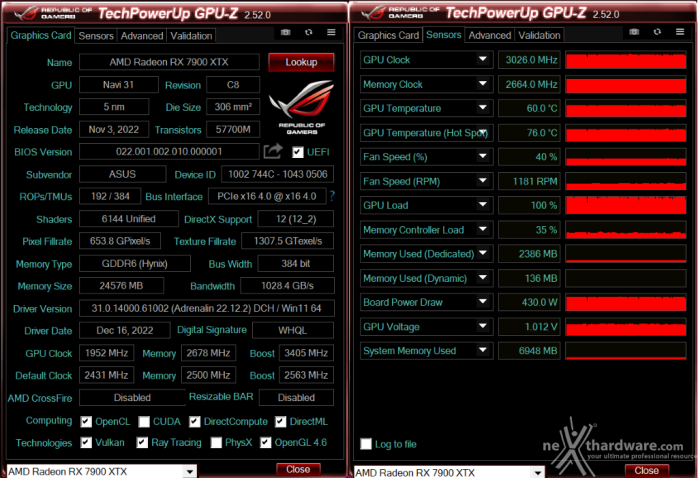The image size is (698, 478).
Task: Click the Board Power Draw sensor graph
Action: [625, 302]
